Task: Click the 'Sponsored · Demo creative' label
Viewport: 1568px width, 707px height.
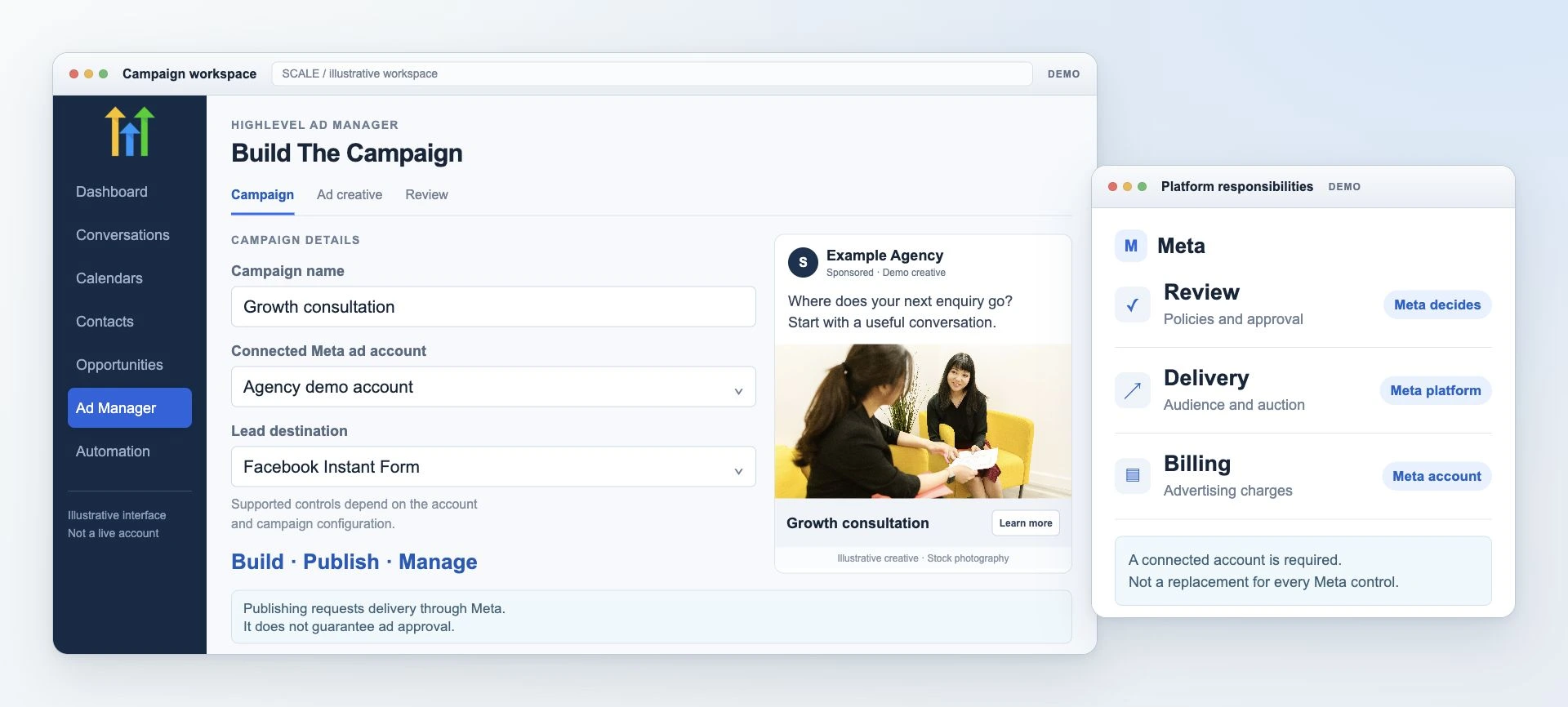Action: [886, 273]
